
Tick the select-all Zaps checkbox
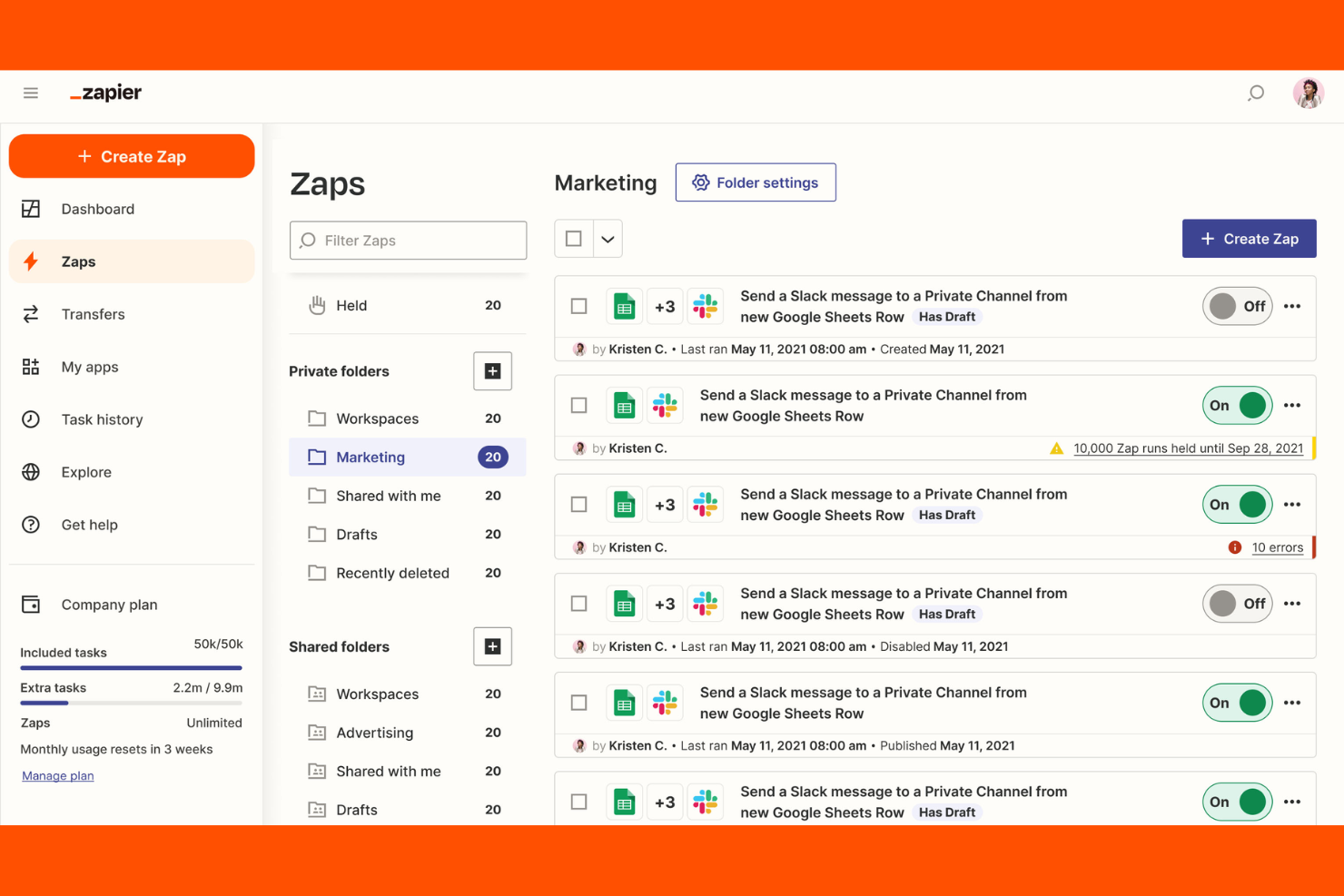tap(574, 239)
